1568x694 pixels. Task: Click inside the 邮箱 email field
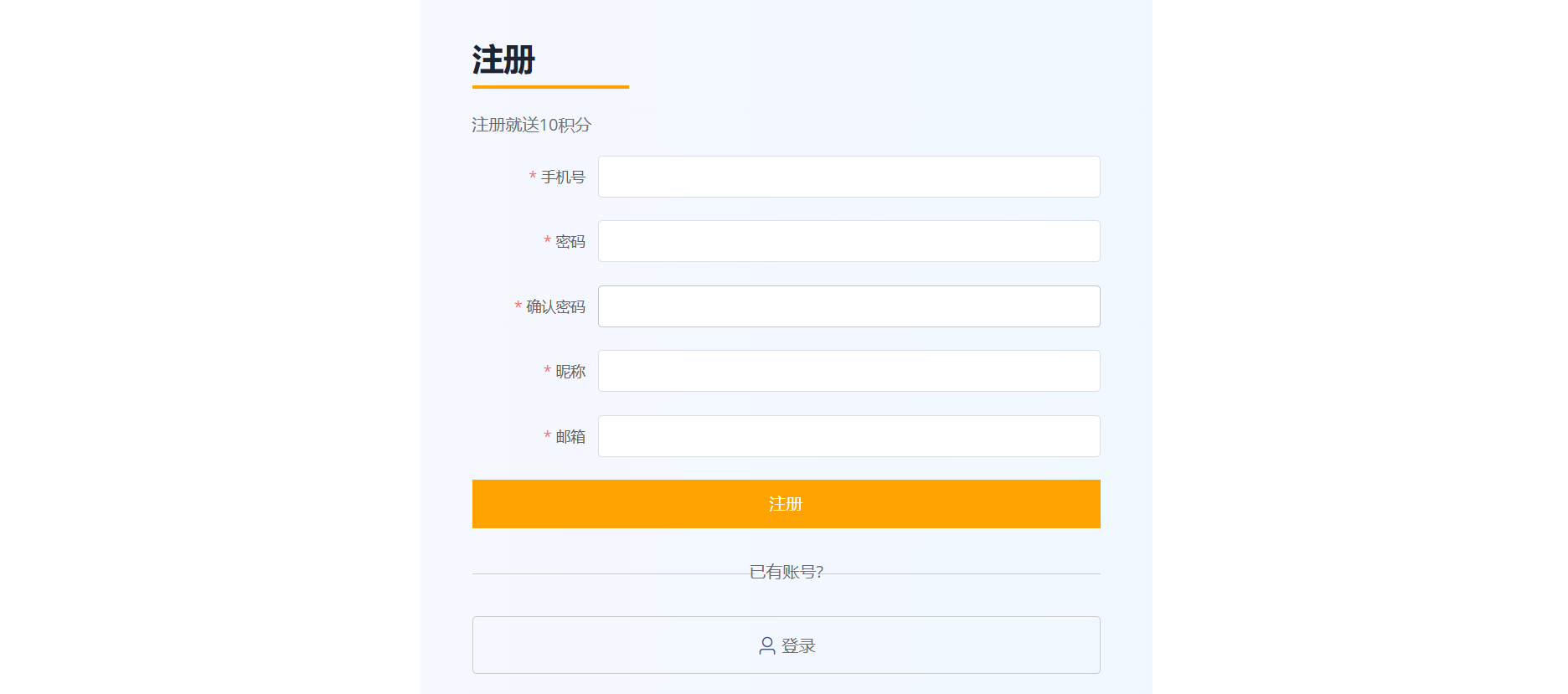click(848, 436)
